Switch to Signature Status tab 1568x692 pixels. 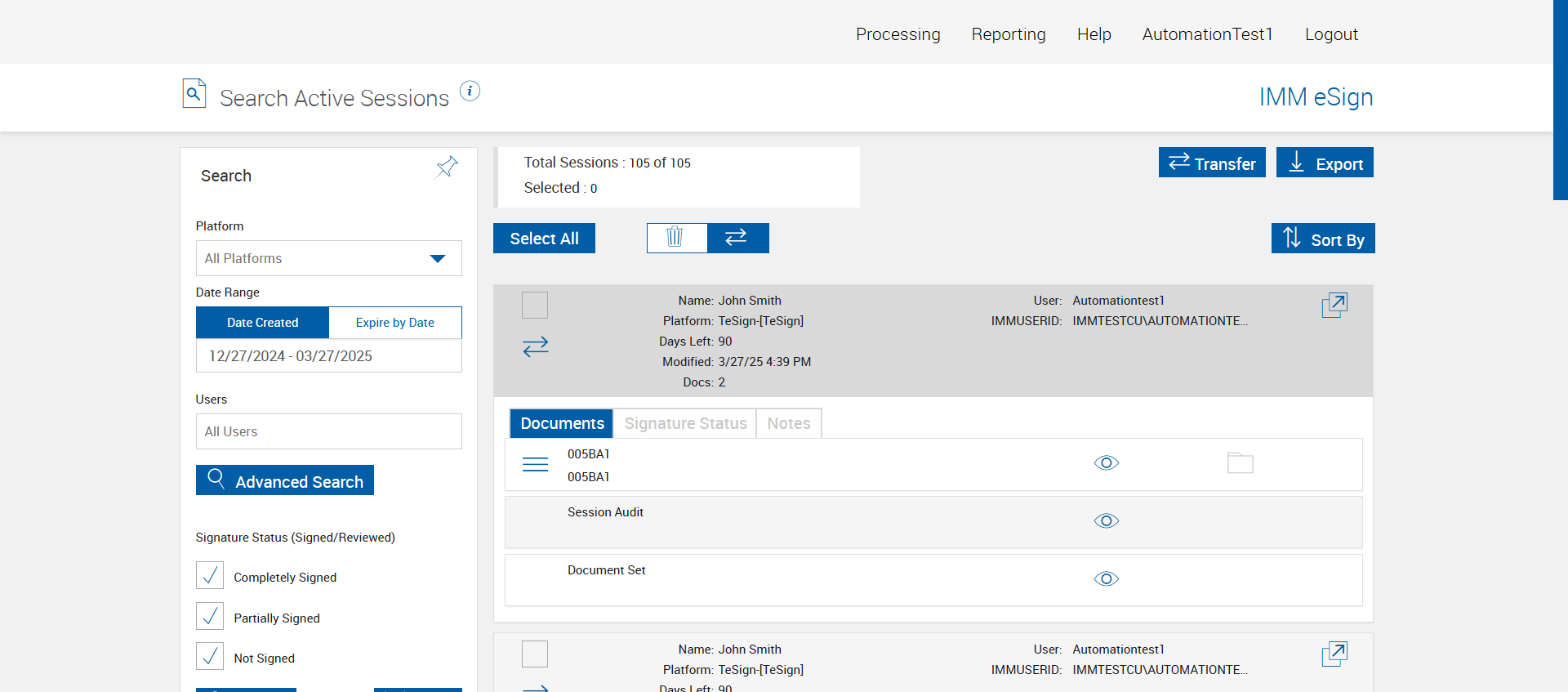click(x=685, y=423)
